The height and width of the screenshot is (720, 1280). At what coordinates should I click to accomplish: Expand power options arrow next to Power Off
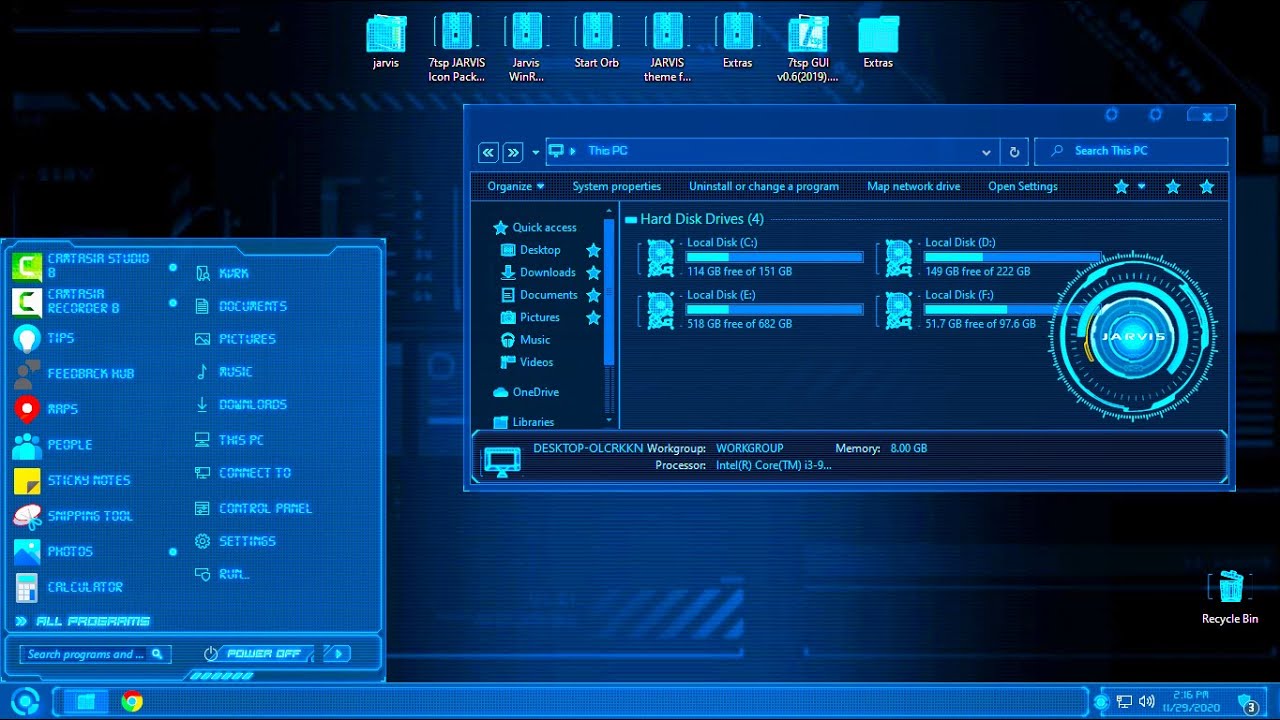click(338, 653)
